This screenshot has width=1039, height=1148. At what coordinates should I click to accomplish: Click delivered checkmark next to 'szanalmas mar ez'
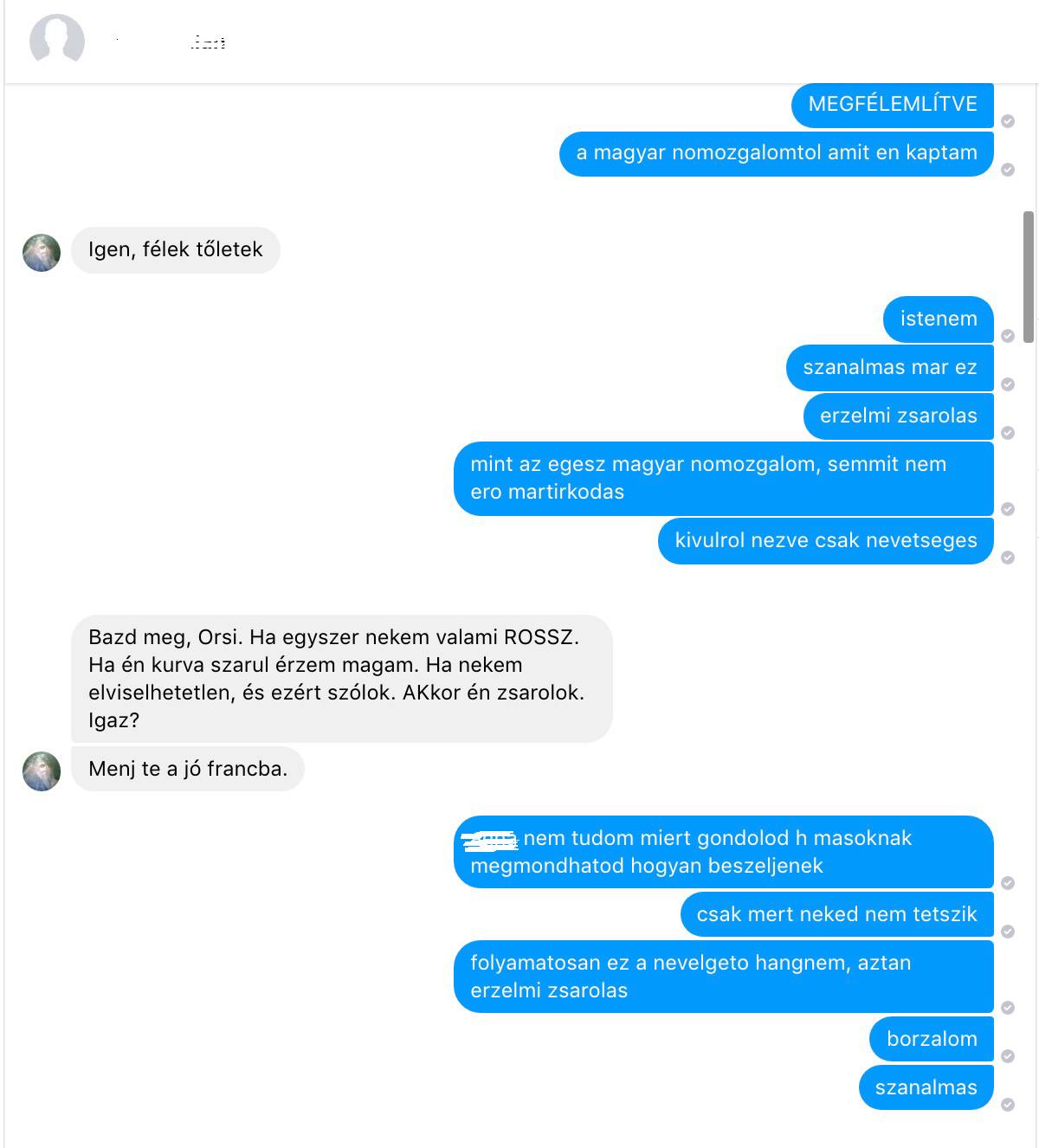tap(1008, 384)
